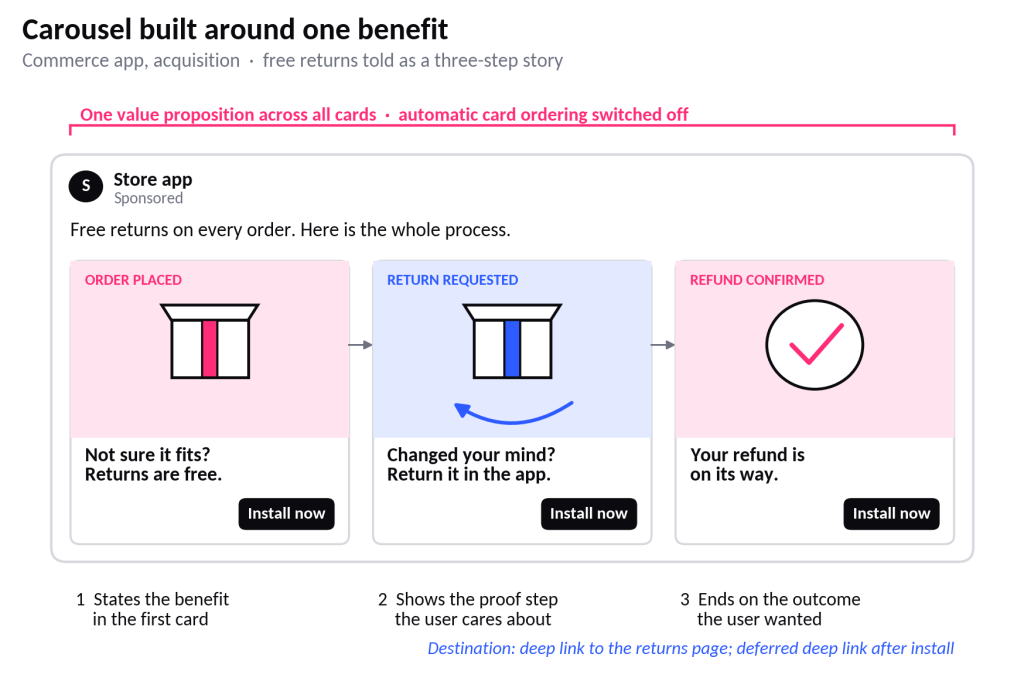Select the ORDER PLACED card label
1024x681 pixels.
point(133,280)
